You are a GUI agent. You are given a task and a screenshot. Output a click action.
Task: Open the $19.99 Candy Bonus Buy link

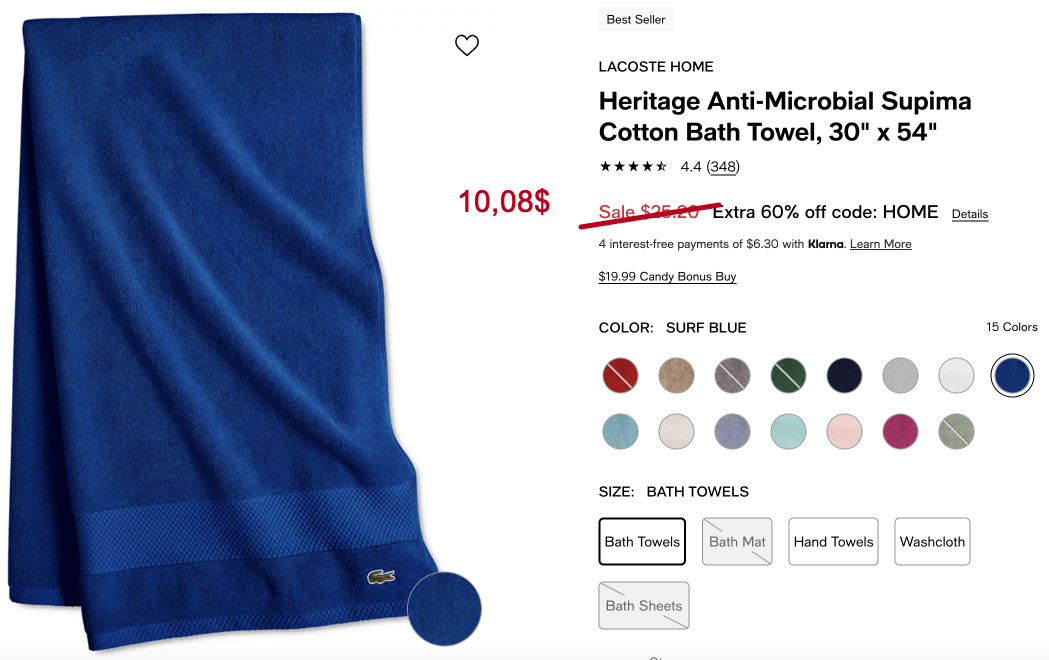pyautogui.click(x=667, y=277)
